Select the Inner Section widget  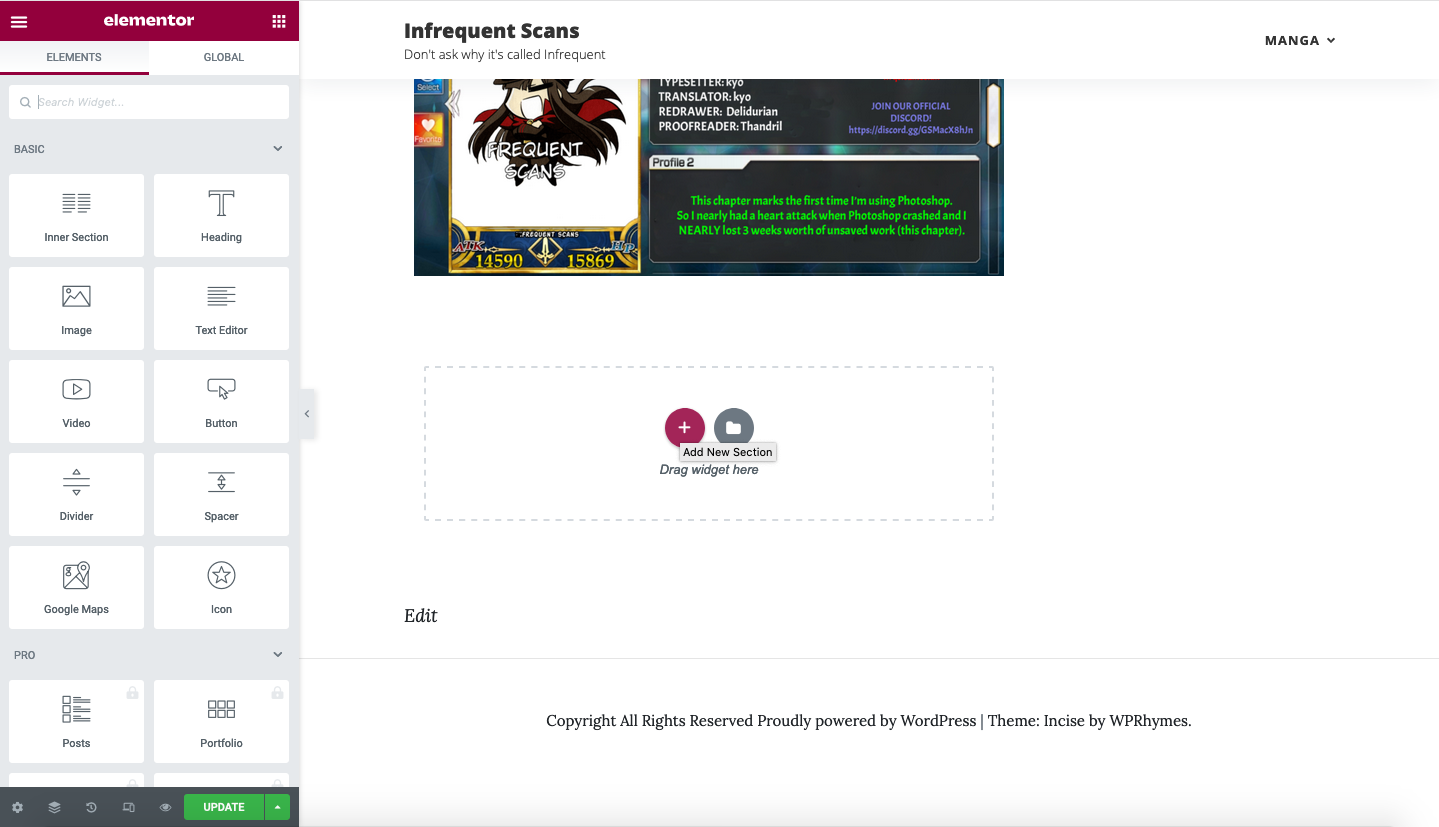click(x=76, y=215)
